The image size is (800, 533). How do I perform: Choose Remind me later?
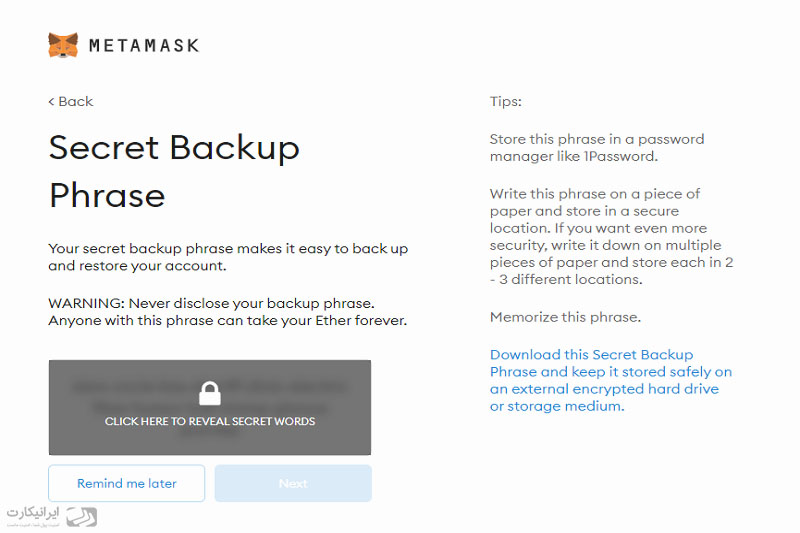(127, 483)
